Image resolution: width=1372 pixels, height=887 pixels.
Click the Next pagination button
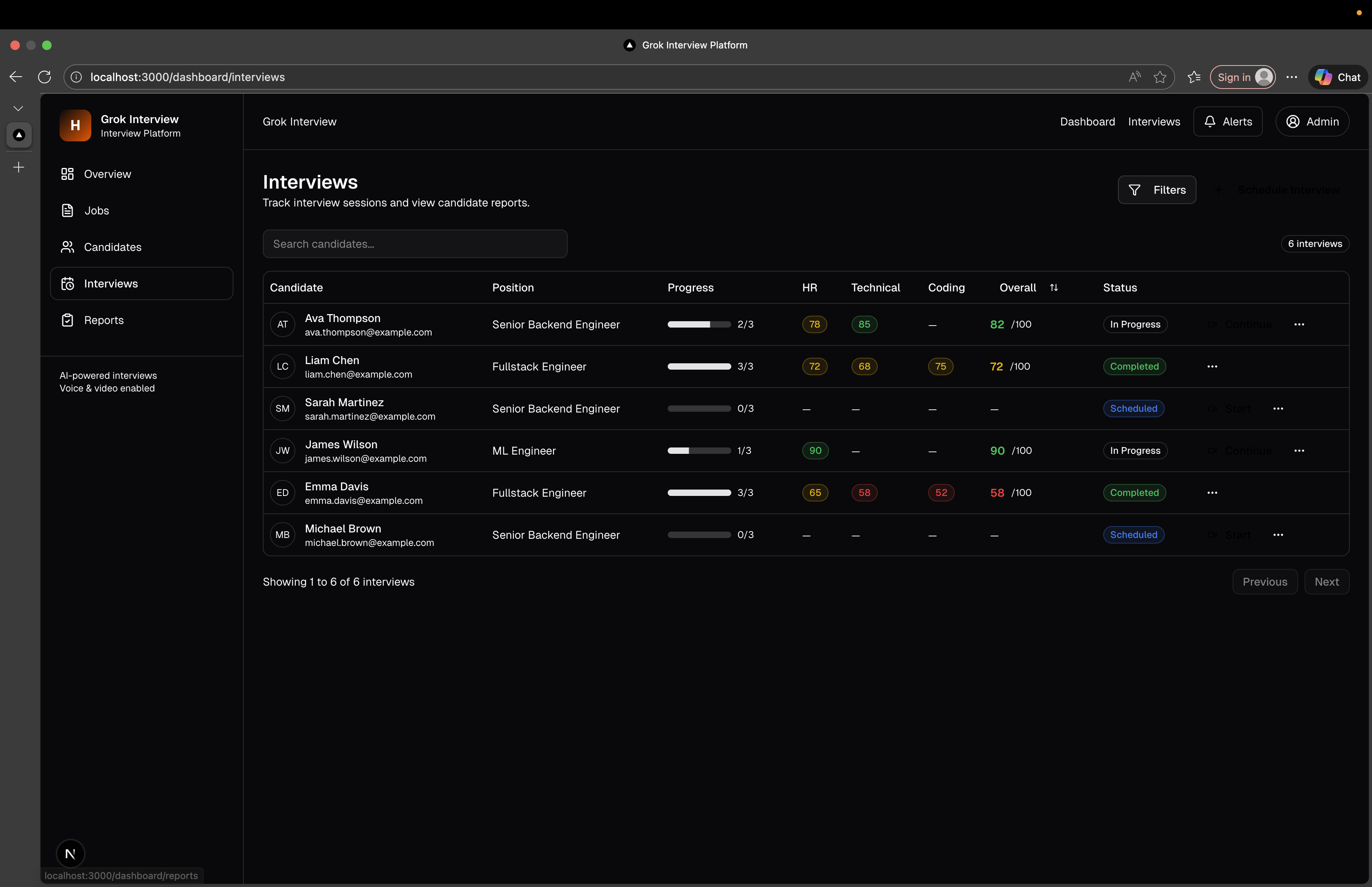[1326, 582]
